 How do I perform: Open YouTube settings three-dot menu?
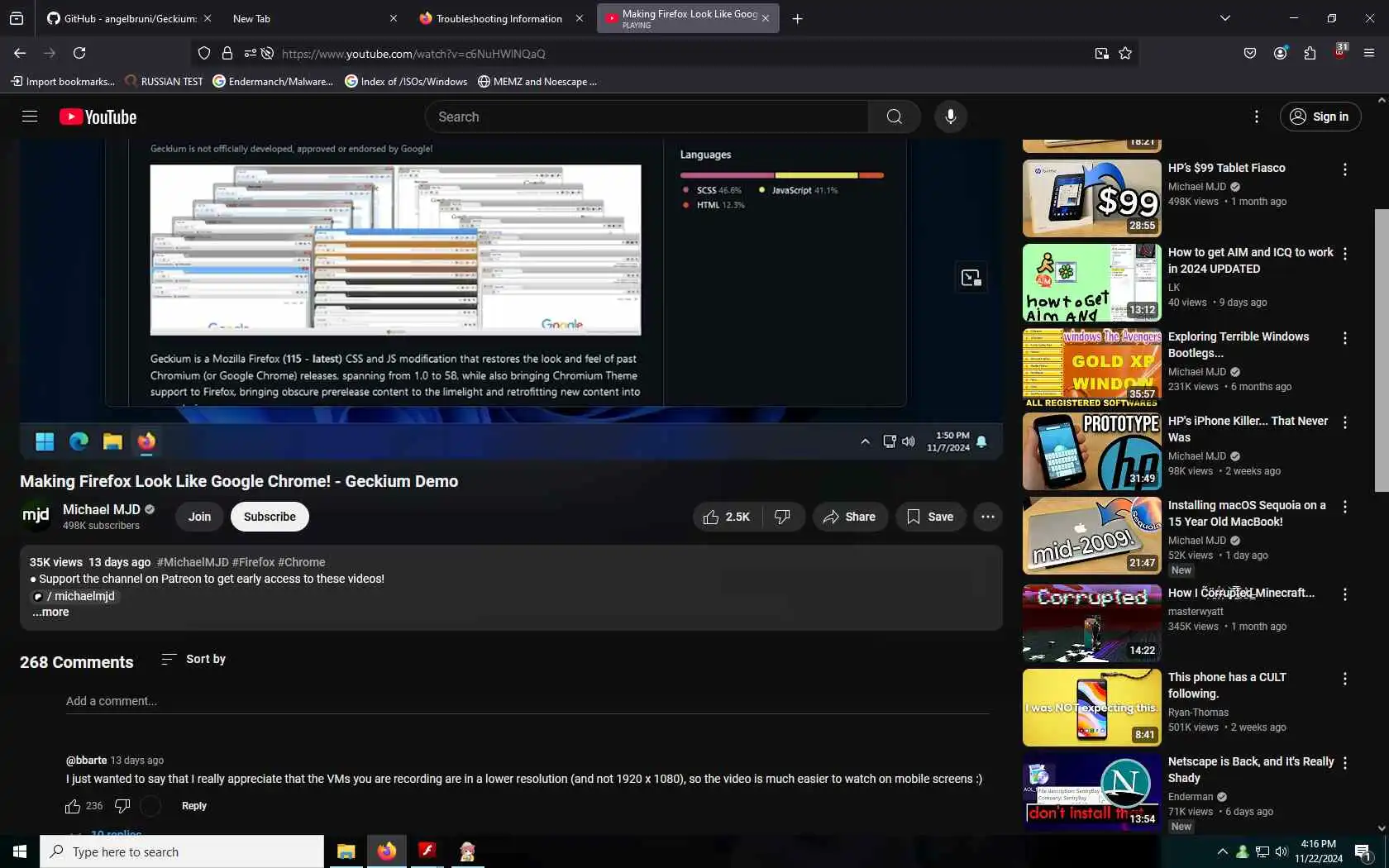1256,117
